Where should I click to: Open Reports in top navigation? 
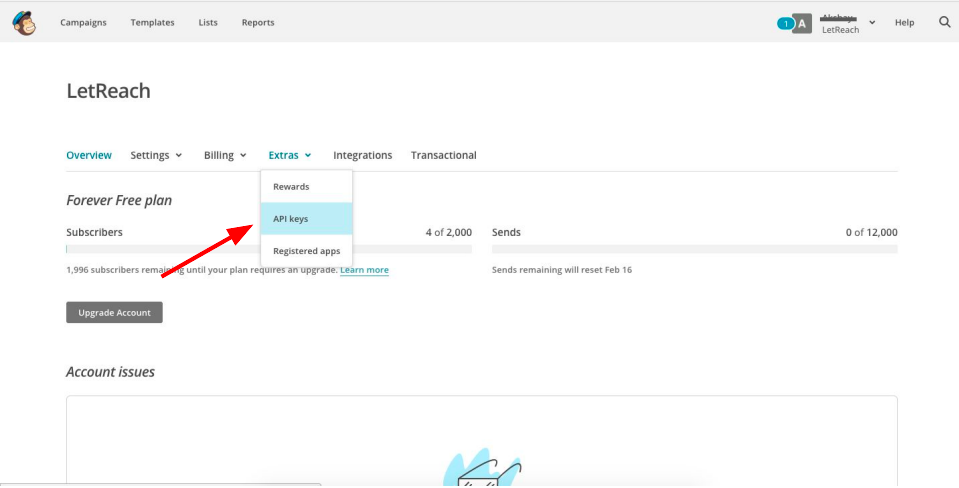click(258, 23)
